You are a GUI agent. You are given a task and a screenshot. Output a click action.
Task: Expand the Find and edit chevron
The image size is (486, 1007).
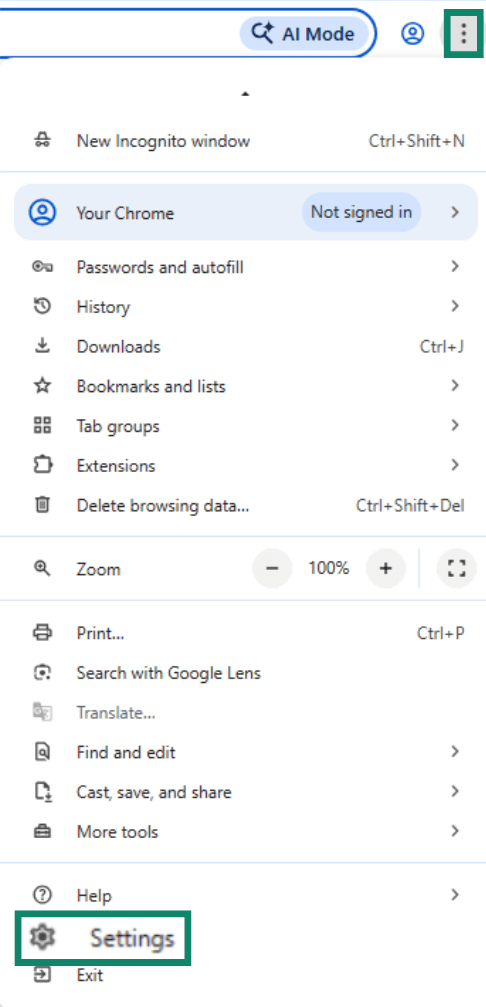pos(455,752)
